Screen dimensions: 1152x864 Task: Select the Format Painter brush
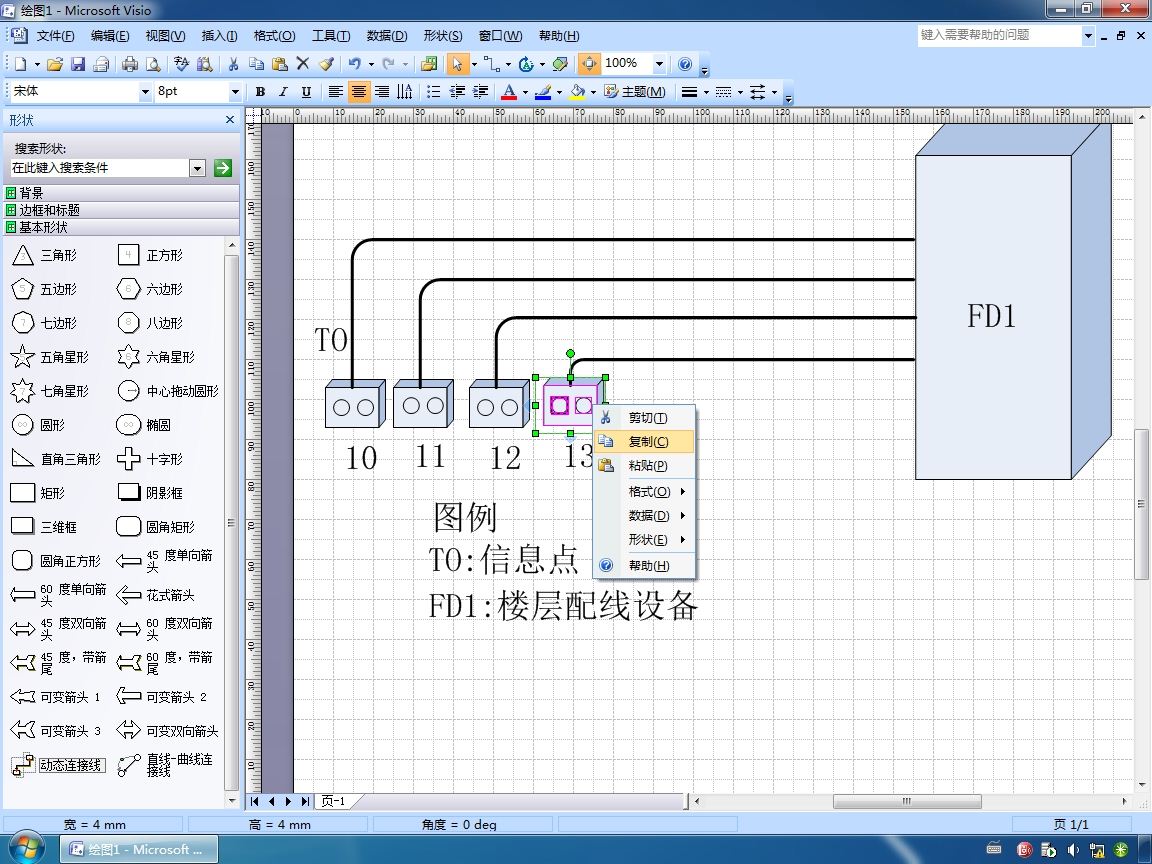[326, 65]
